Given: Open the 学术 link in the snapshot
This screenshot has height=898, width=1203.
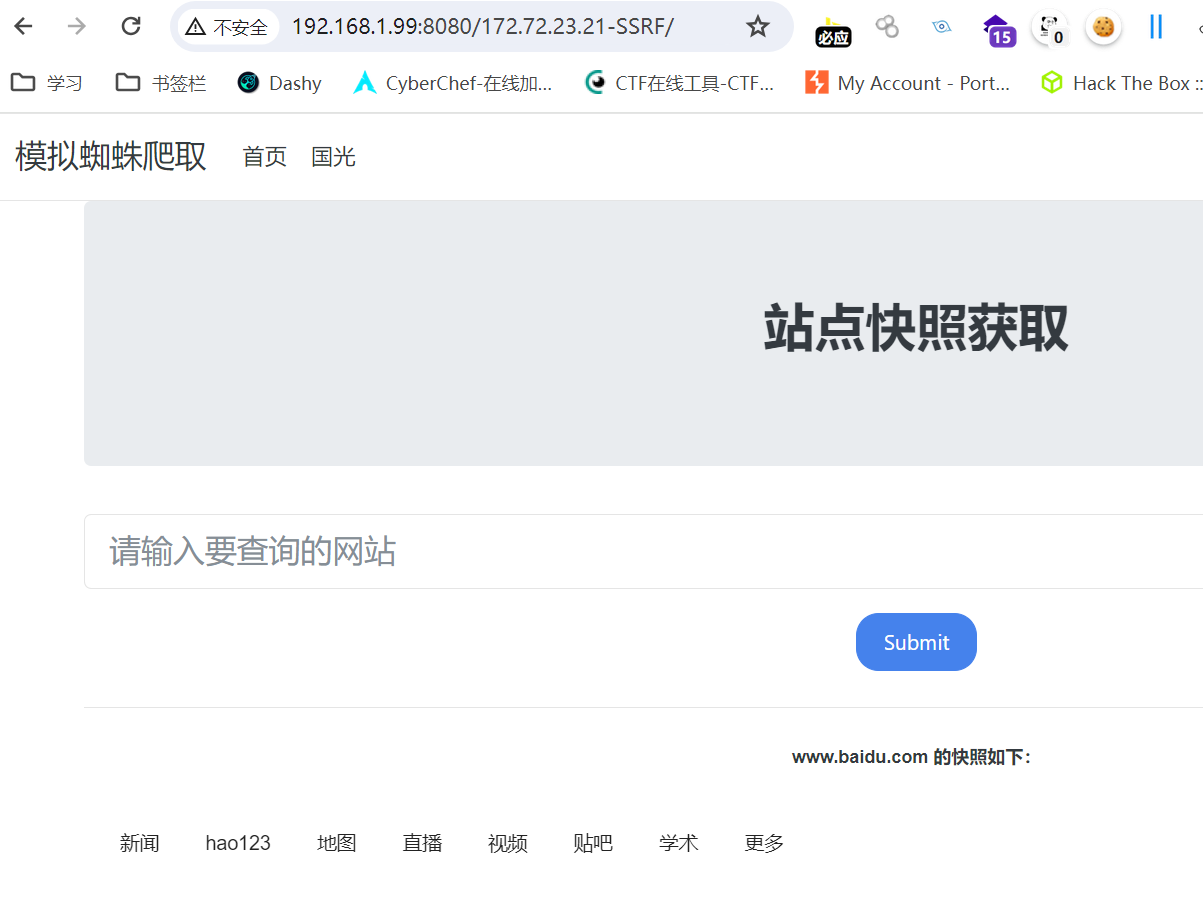Looking at the screenshot, I should pos(679,843).
